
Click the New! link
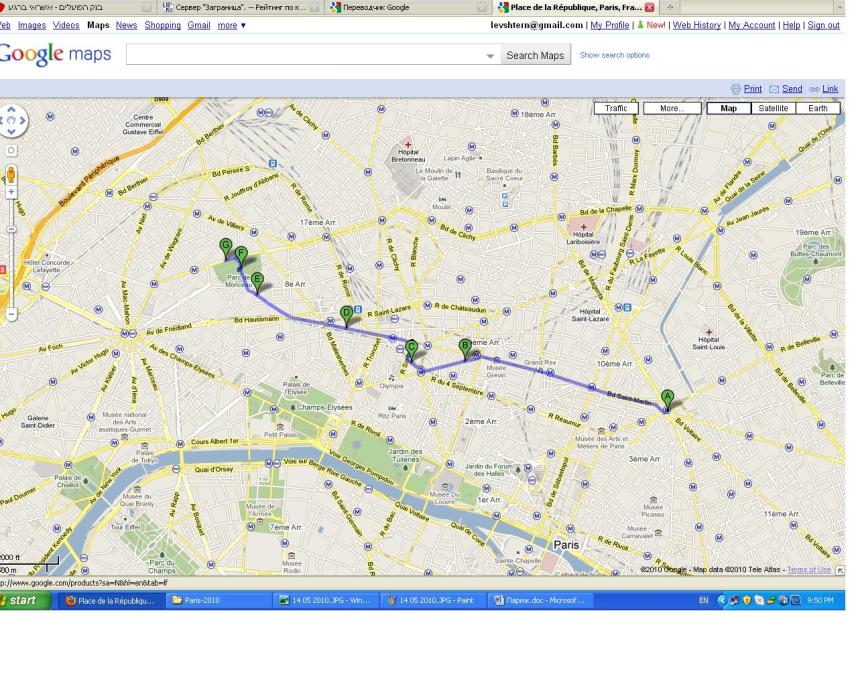[x=656, y=25]
